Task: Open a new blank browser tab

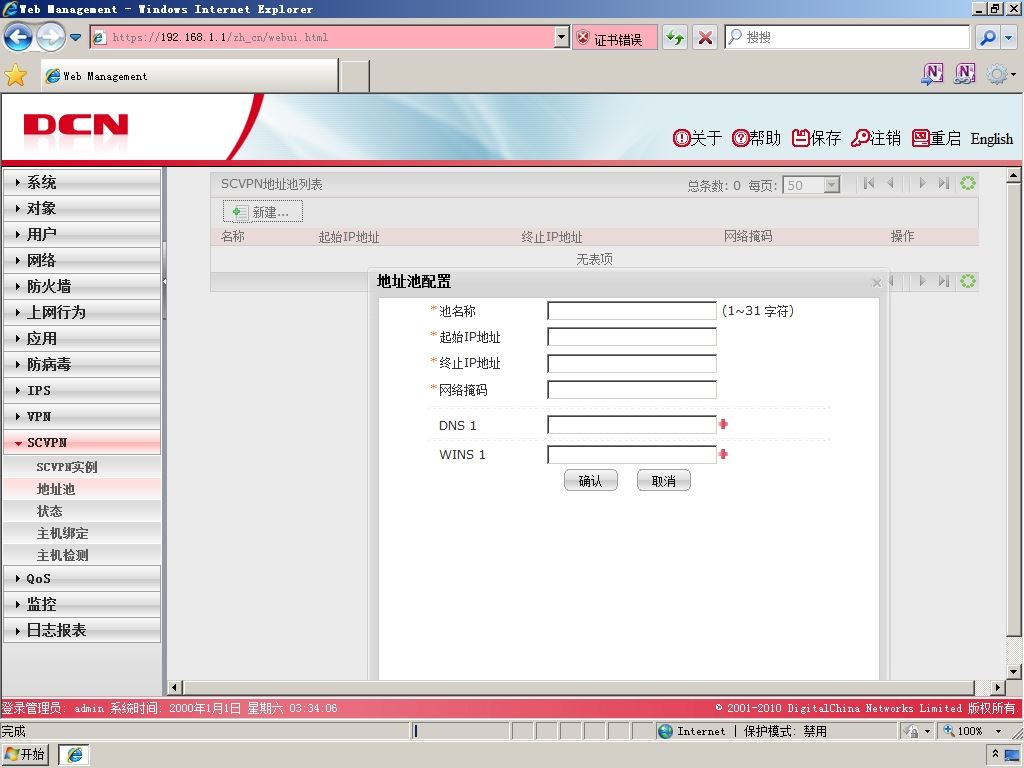Action: [x=355, y=76]
